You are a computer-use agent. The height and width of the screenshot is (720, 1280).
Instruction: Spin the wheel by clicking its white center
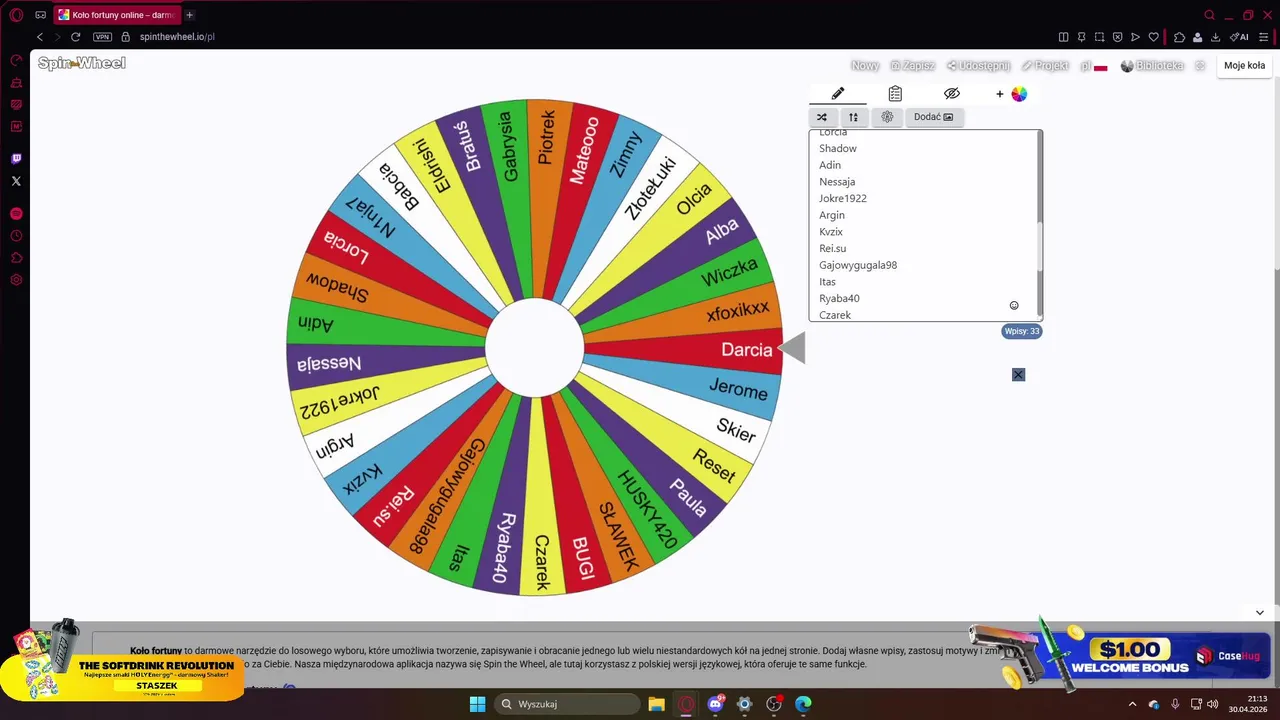tap(534, 347)
